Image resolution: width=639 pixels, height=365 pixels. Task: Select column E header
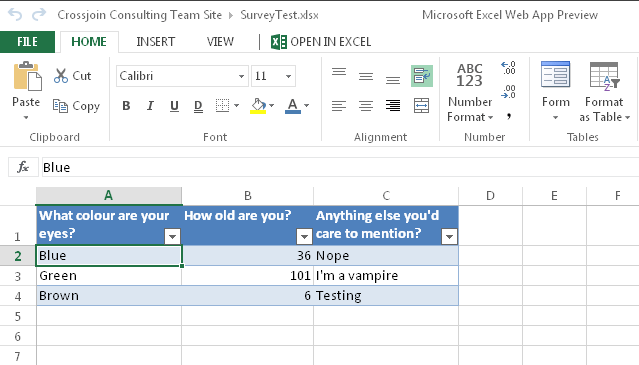coord(554,196)
